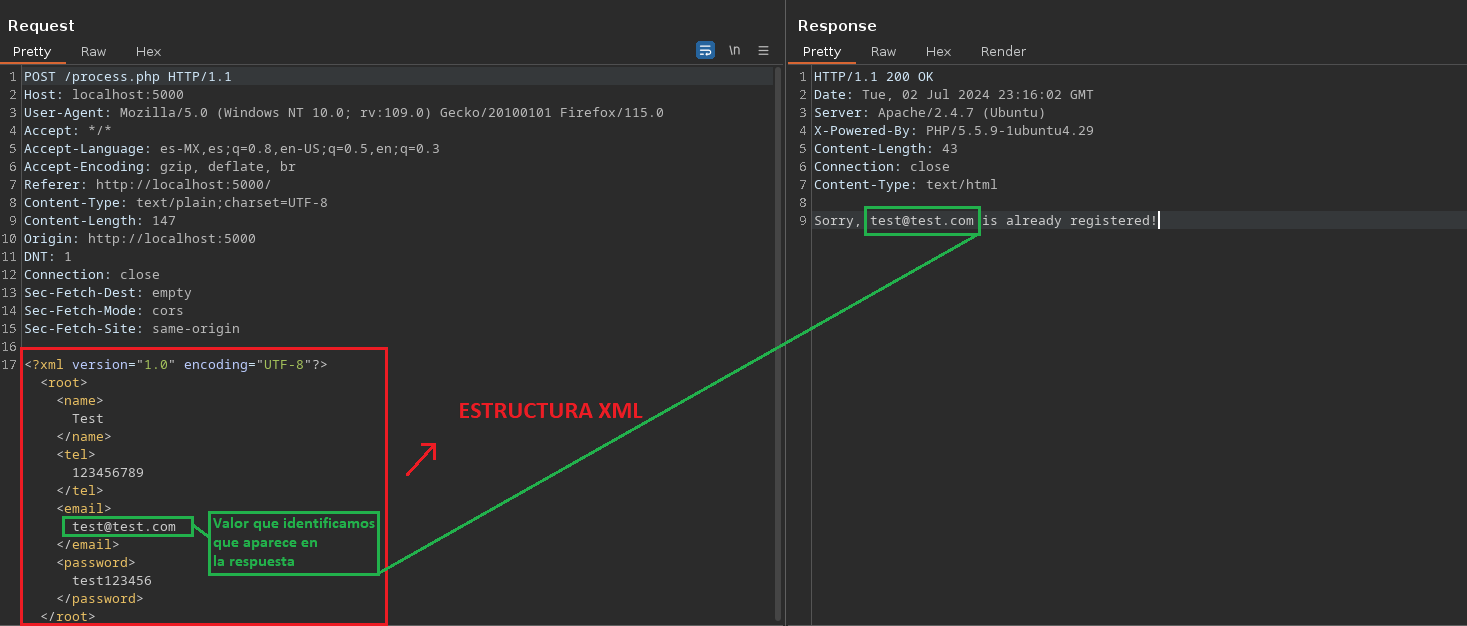This screenshot has height=626, width=1467.
Task: Switch to the Response Raw tab
Action: pos(883,52)
